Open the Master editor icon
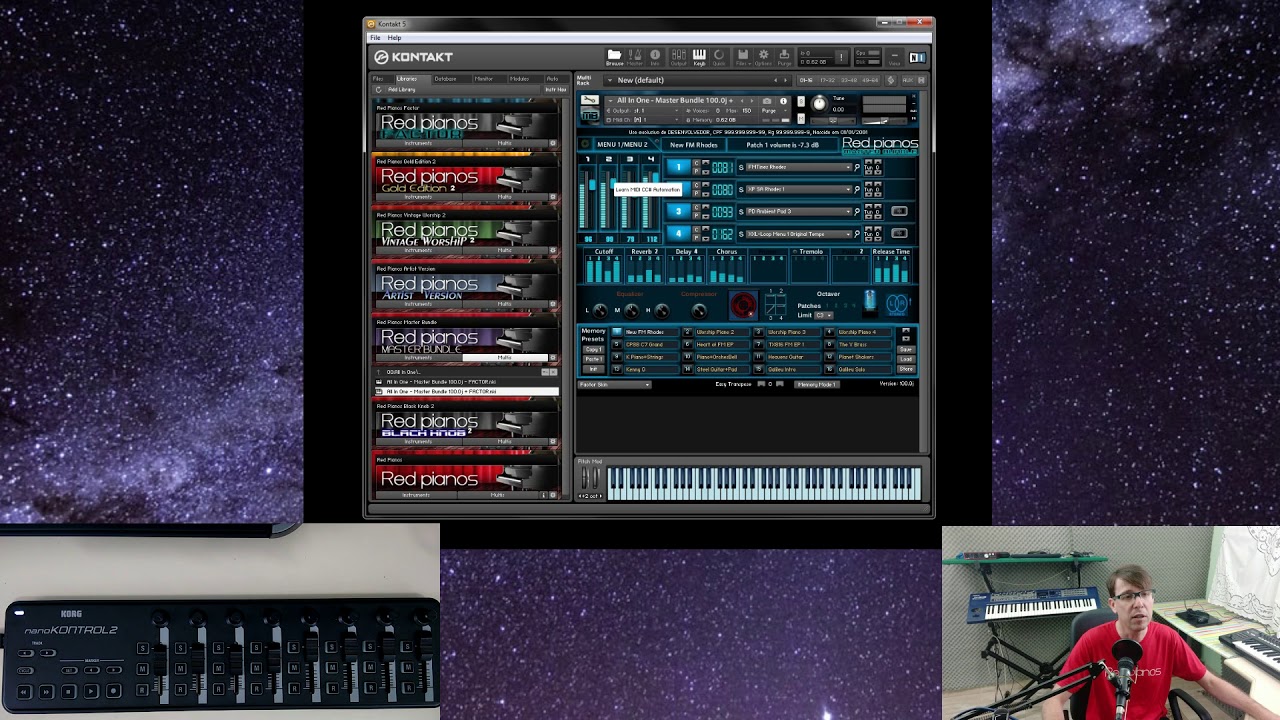This screenshot has height=720, width=1280. click(x=635, y=56)
